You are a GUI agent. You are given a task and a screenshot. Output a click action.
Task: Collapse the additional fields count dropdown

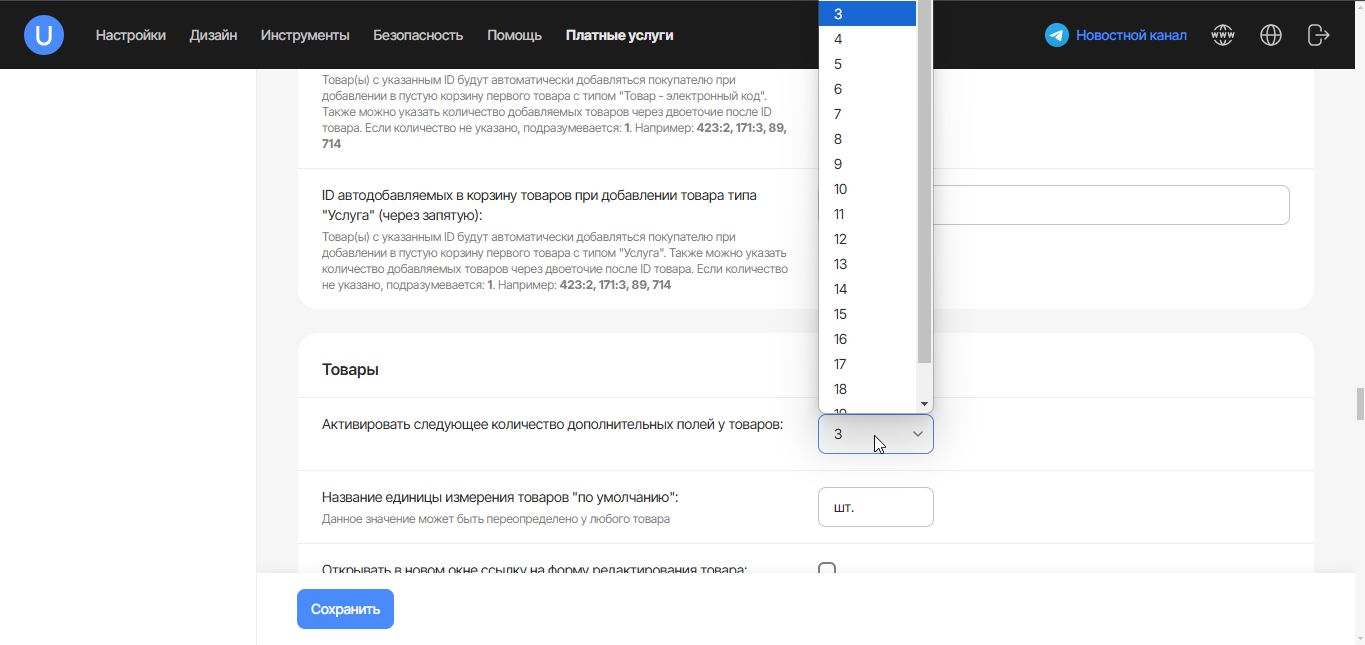point(875,434)
